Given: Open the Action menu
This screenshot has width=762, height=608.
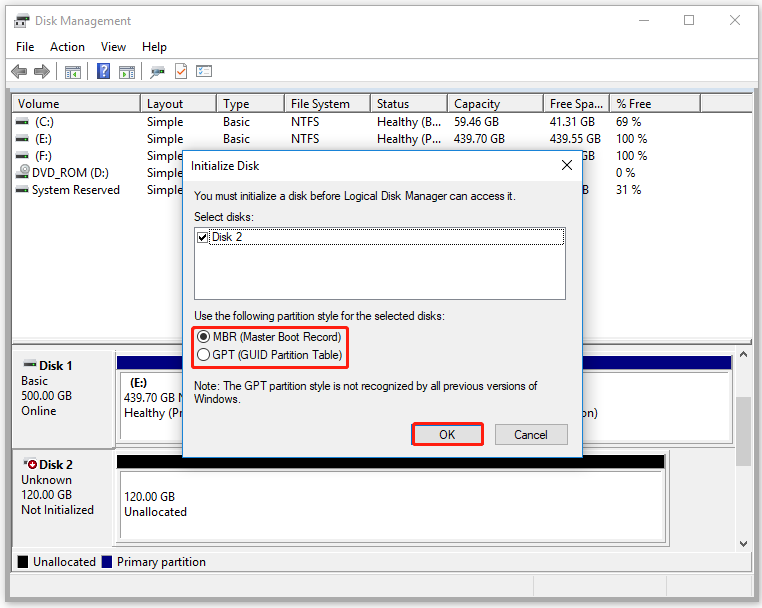Looking at the screenshot, I should click(67, 47).
